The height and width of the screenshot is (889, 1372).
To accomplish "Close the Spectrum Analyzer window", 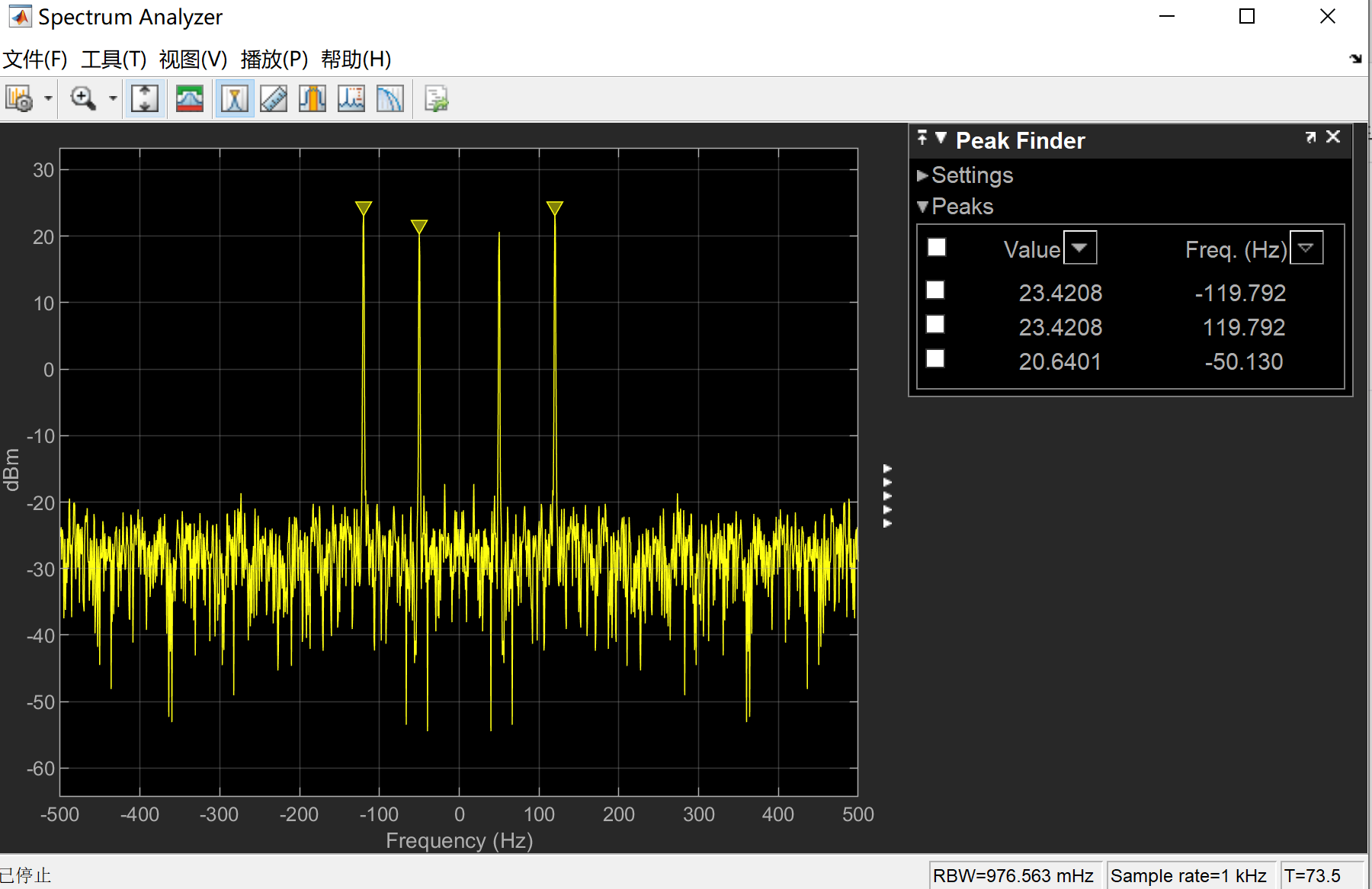I will pyautogui.click(x=1328, y=16).
